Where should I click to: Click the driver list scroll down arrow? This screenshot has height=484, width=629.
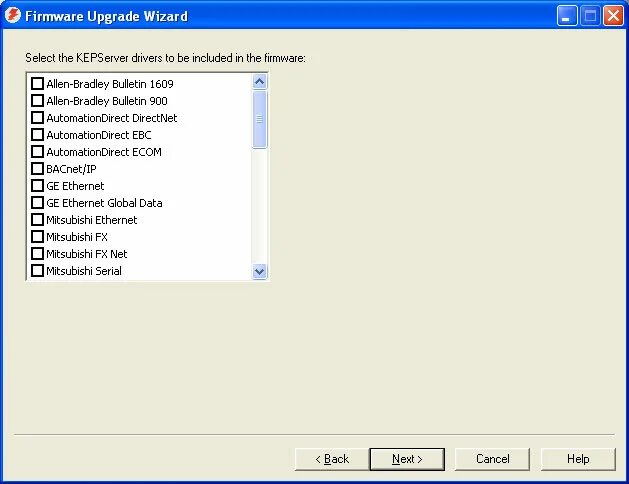pyautogui.click(x=260, y=271)
